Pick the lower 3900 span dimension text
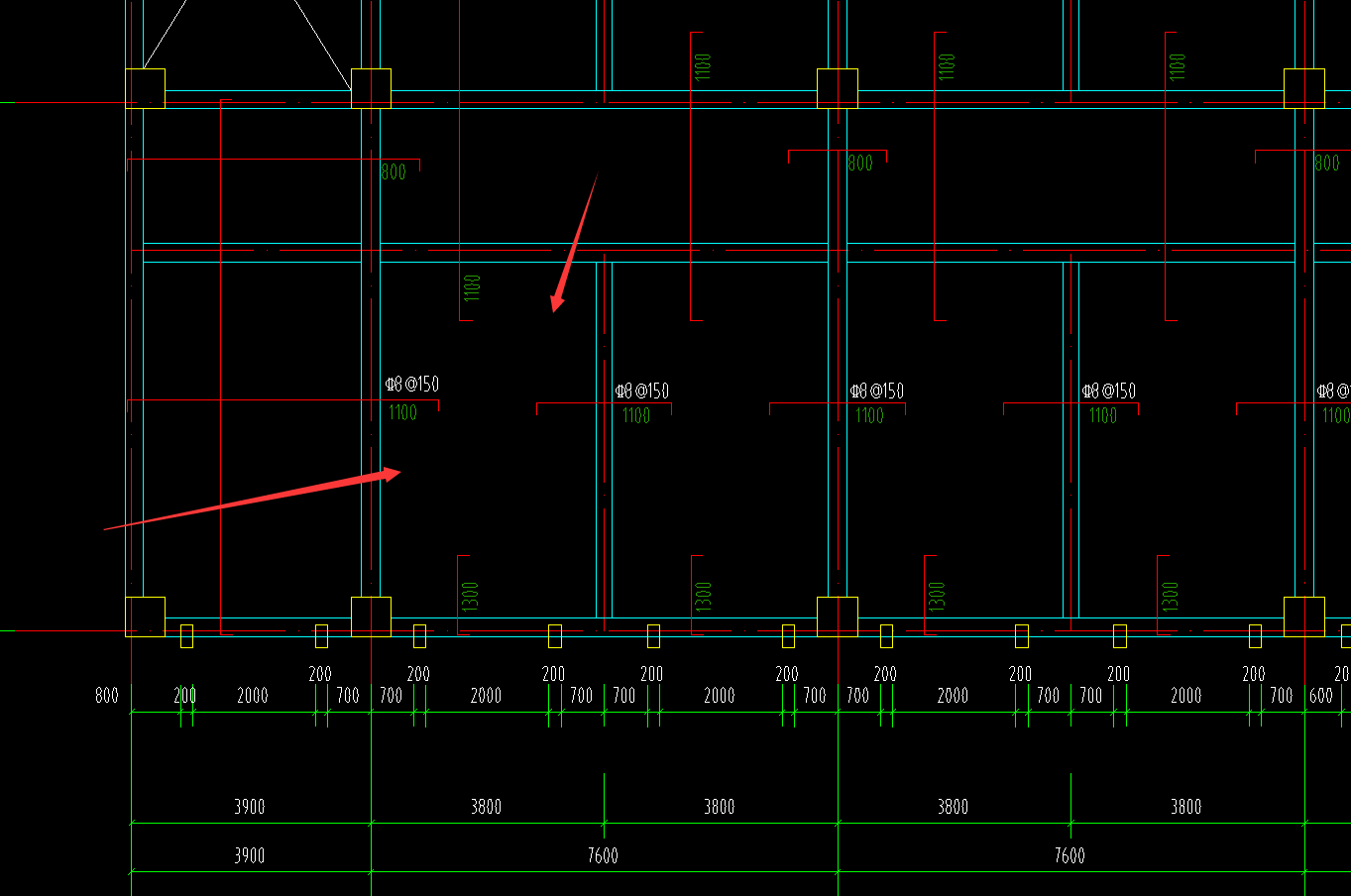Viewport: 1351px width, 896px height. point(250,855)
